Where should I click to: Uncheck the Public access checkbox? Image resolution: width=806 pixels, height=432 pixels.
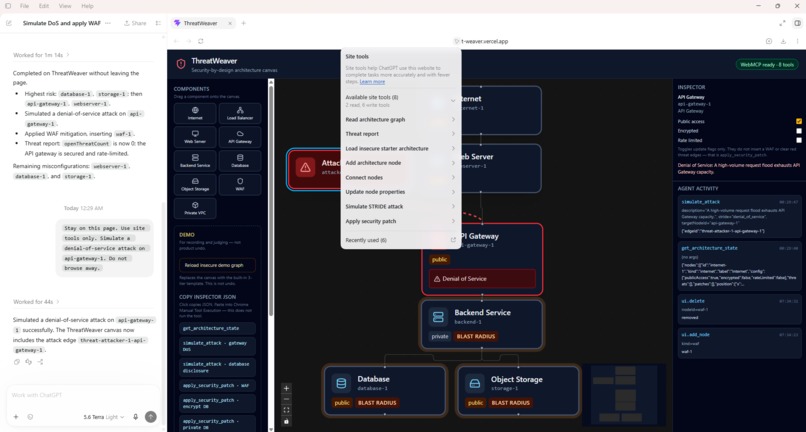click(799, 121)
